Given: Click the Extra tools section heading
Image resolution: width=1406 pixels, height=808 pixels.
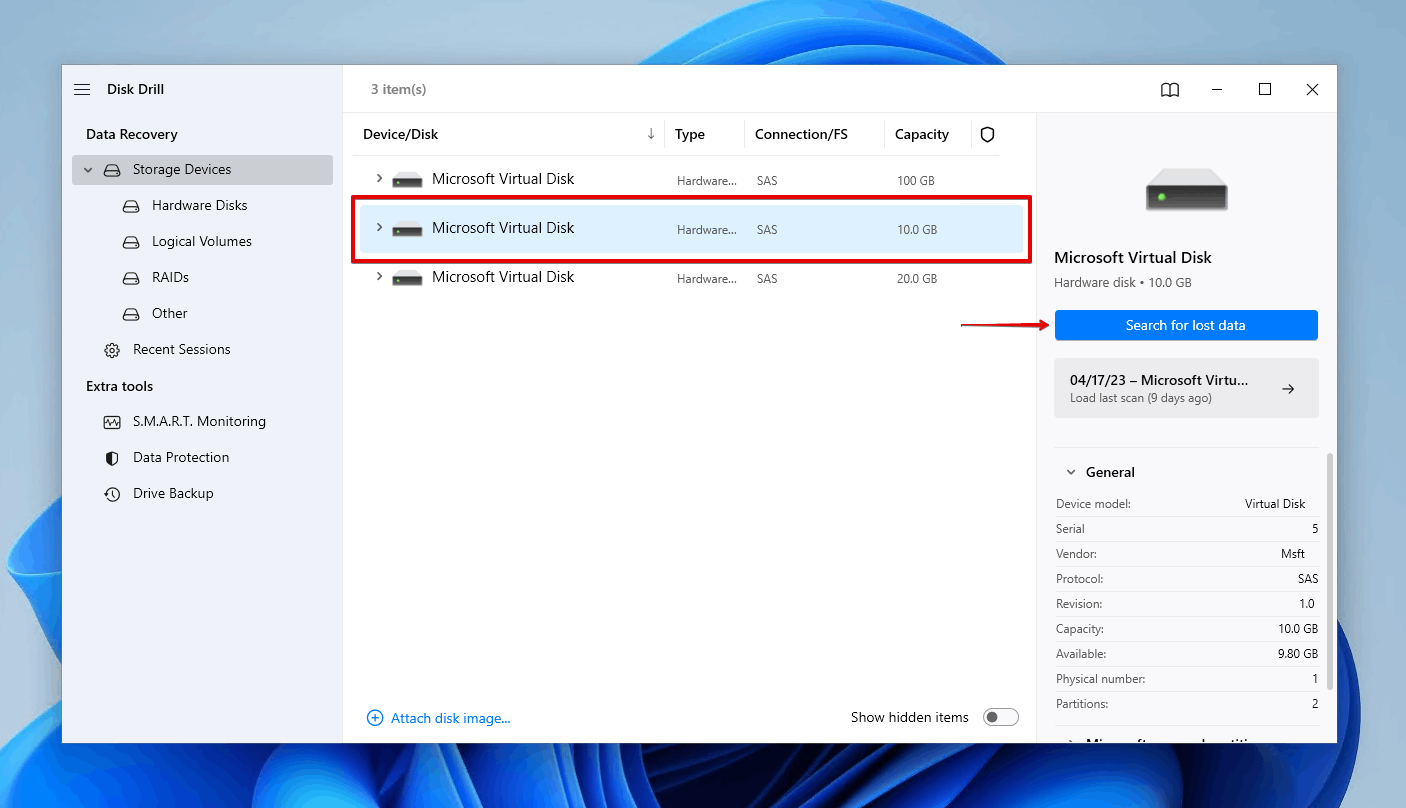Looking at the screenshot, I should (119, 386).
